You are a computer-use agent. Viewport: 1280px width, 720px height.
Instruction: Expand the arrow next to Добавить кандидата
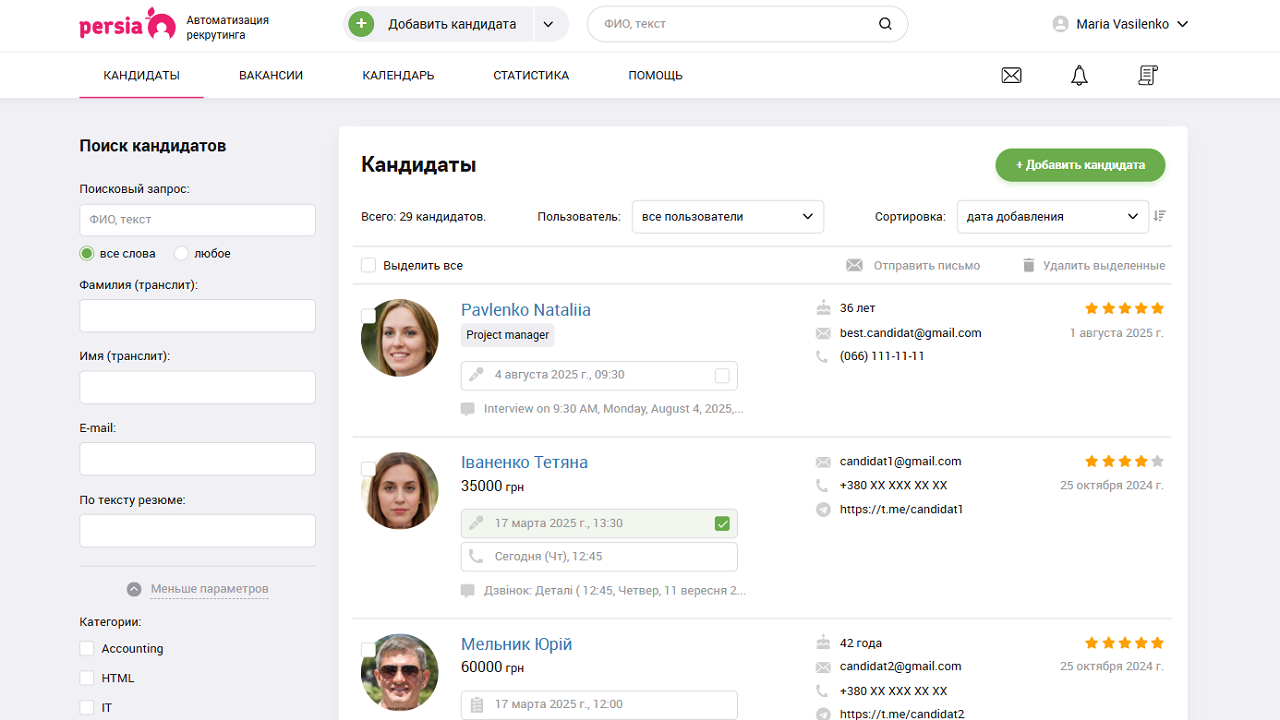click(550, 23)
